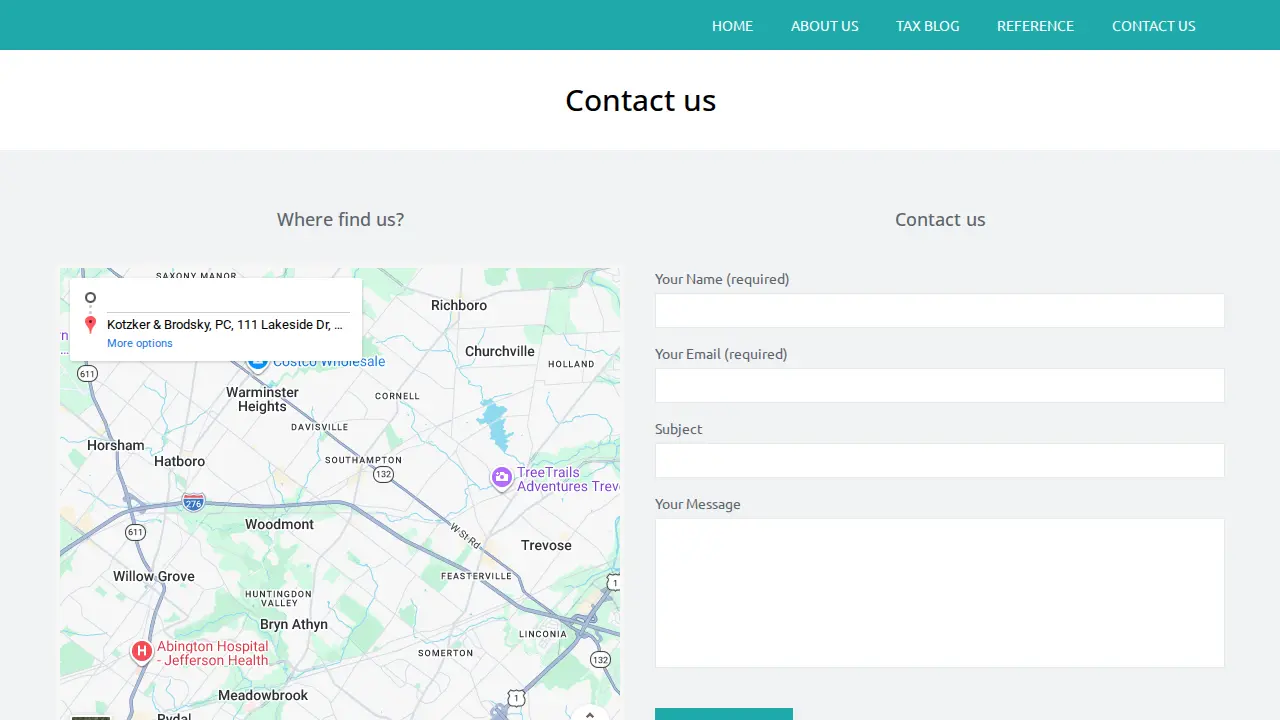Viewport: 1280px width, 720px height.
Task: Select CONTACT US in the navigation bar
Action: 1154,26
